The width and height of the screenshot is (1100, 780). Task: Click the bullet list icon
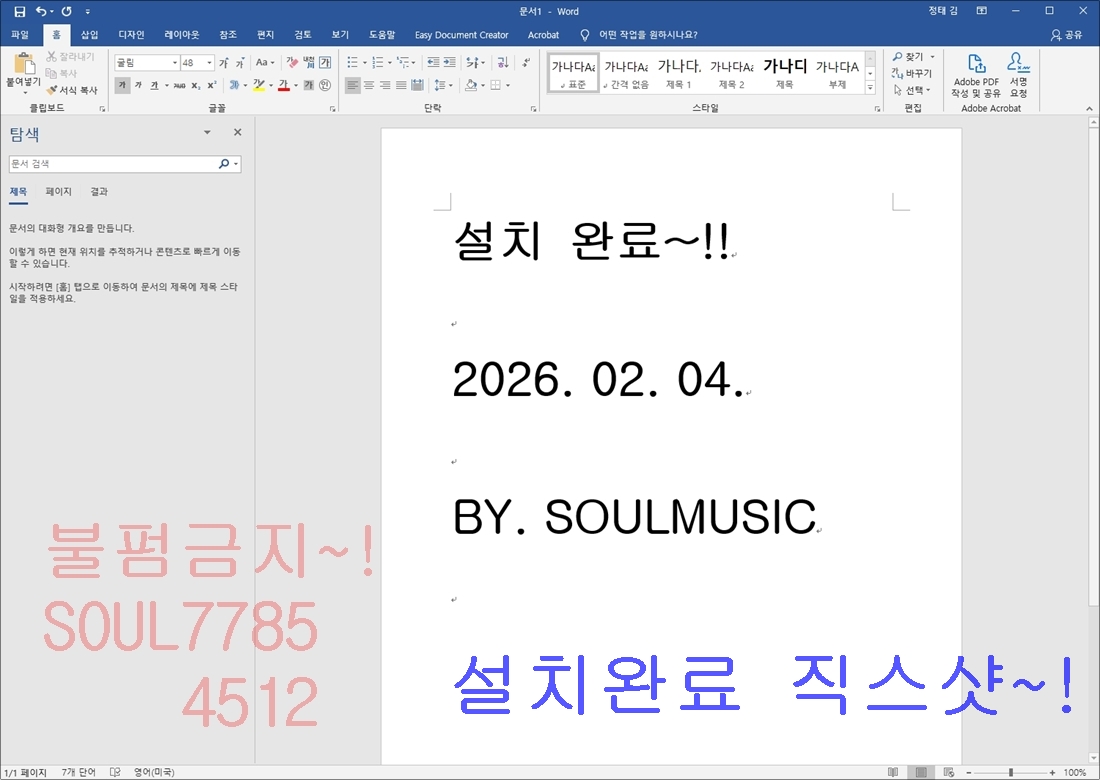click(353, 62)
